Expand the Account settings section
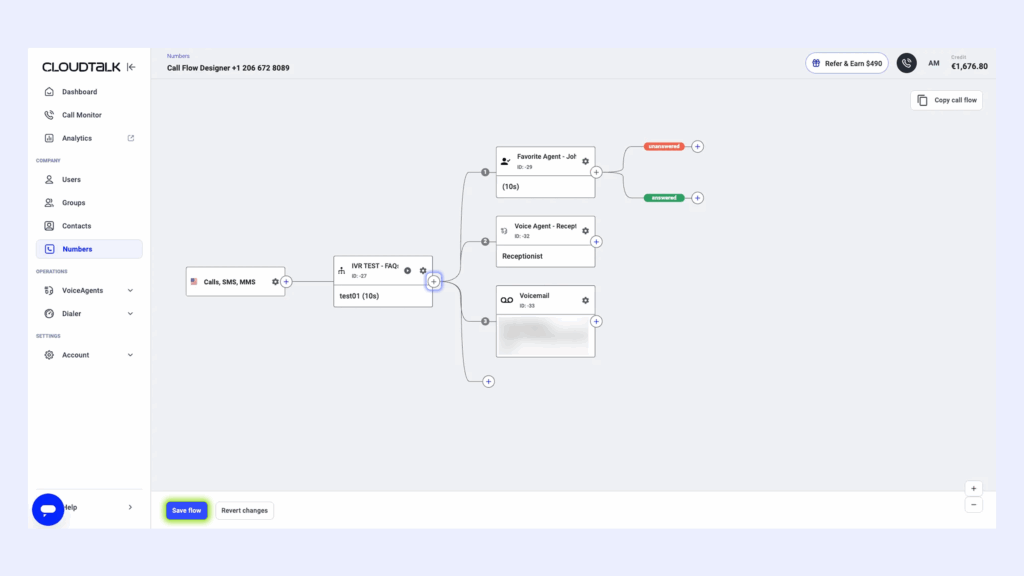 click(74, 354)
